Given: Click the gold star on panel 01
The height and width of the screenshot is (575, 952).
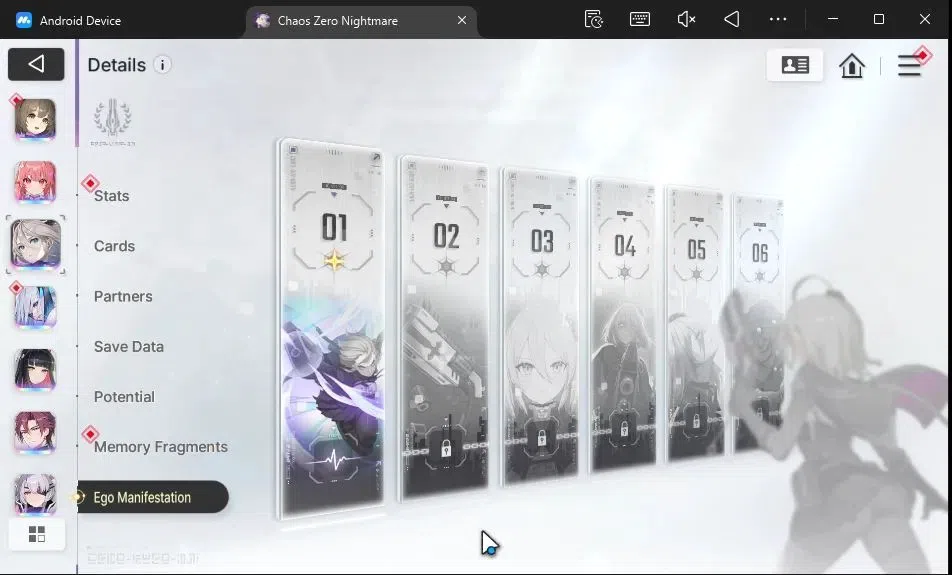Looking at the screenshot, I should click(x=334, y=262).
